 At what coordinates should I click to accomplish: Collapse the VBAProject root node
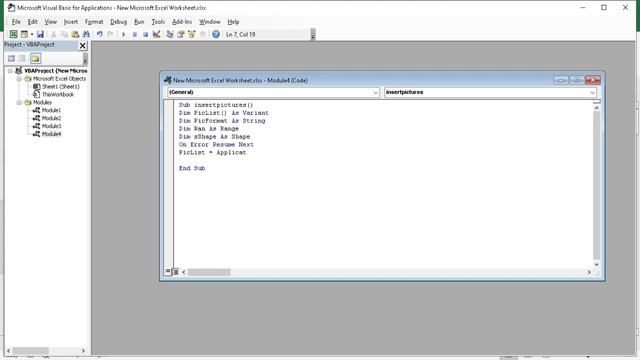[10, 71]
